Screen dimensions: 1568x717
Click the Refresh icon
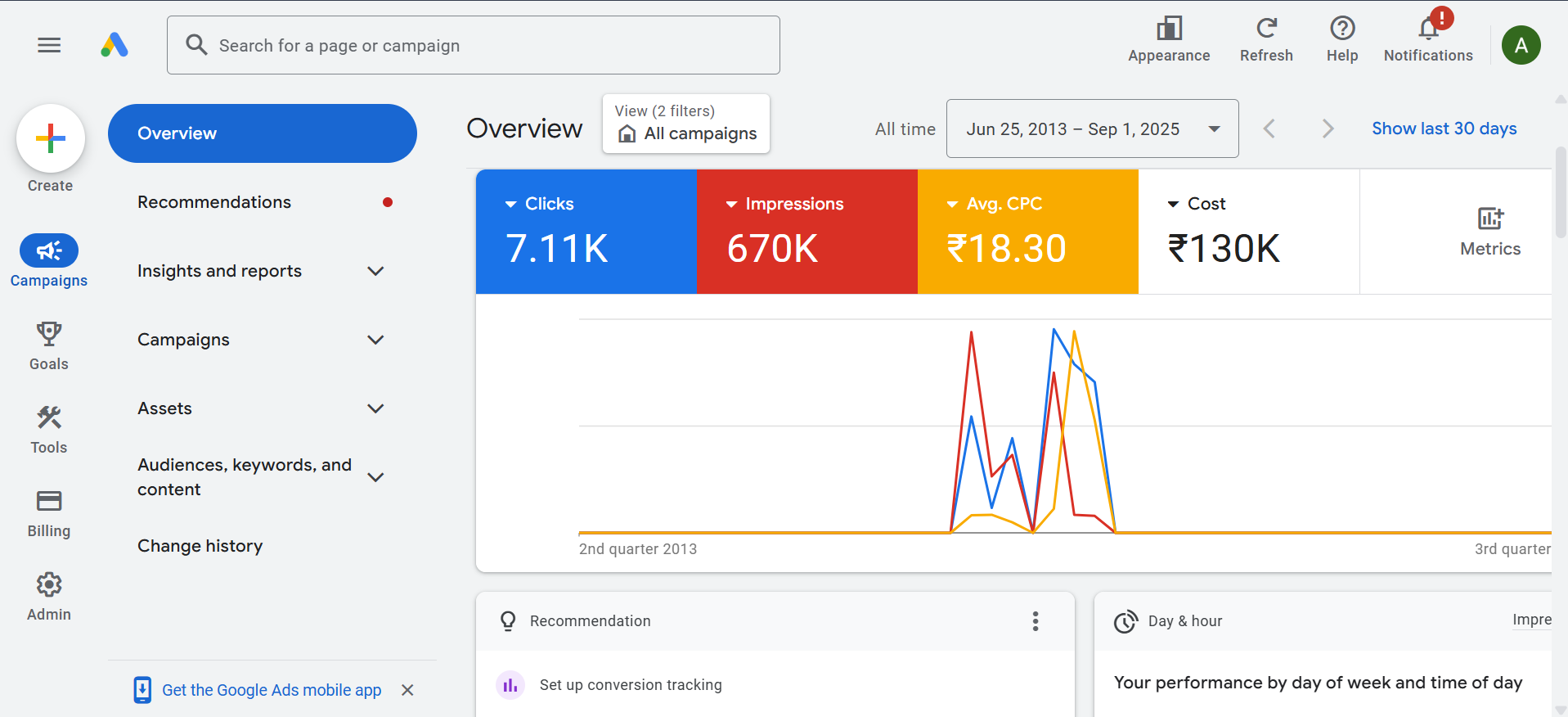coord(1266,39)
